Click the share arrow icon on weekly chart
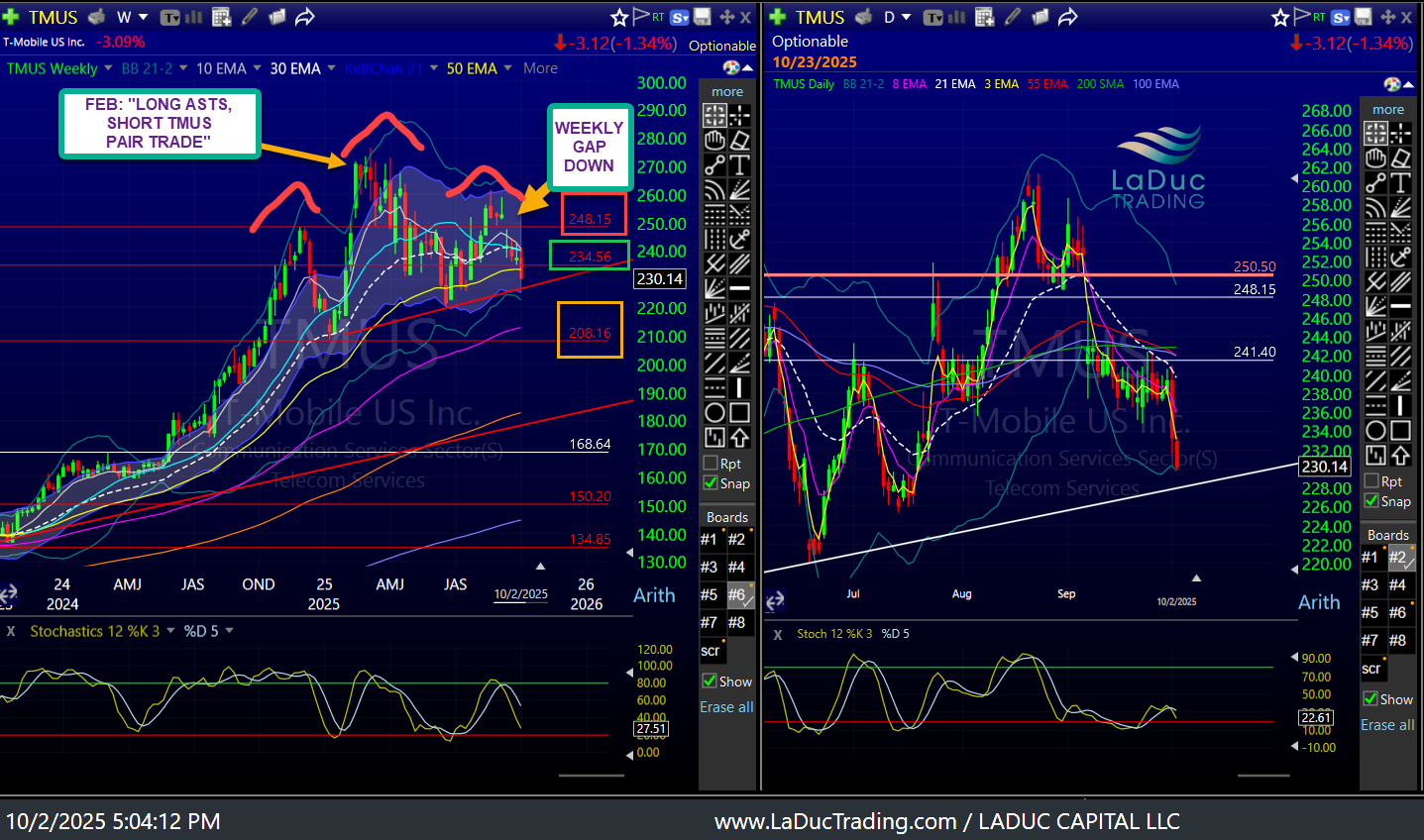Viewport: 1424px width, 840px height. 305,17
